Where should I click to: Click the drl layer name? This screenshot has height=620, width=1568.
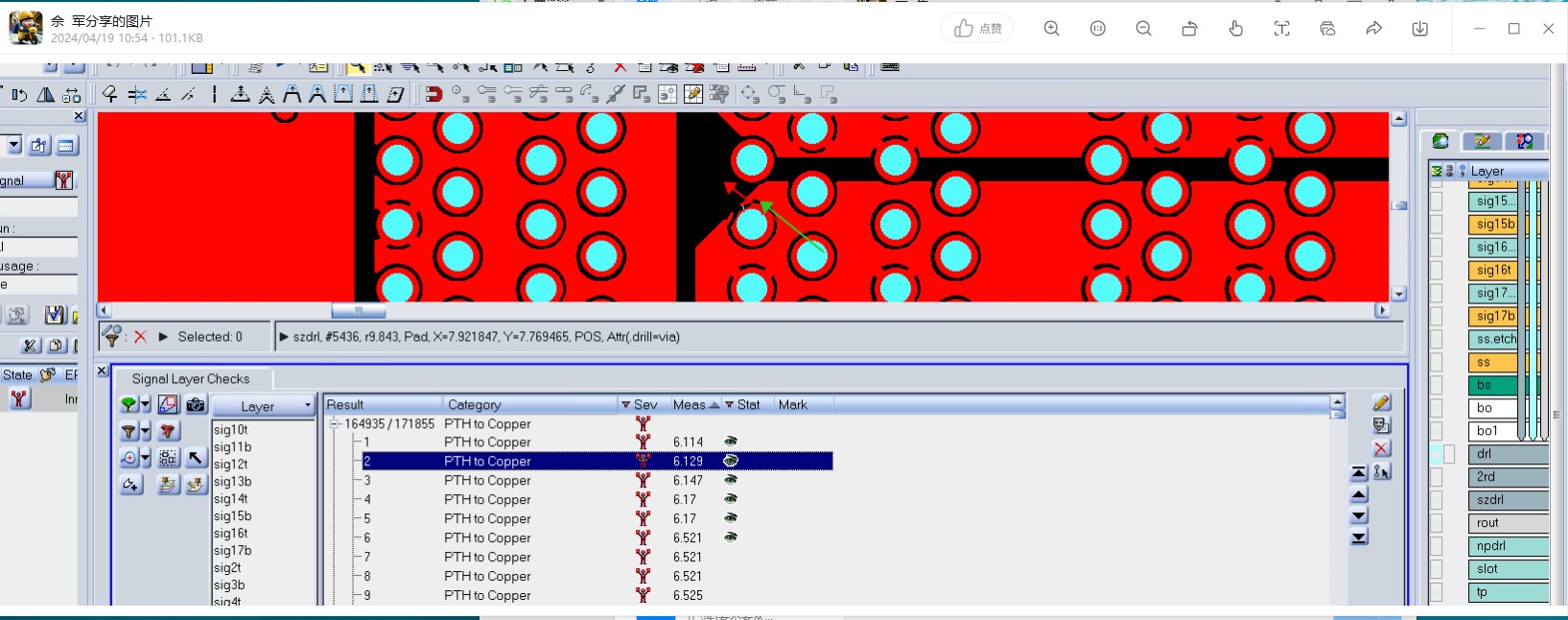pyautogui.click(x=1484, y=454)
